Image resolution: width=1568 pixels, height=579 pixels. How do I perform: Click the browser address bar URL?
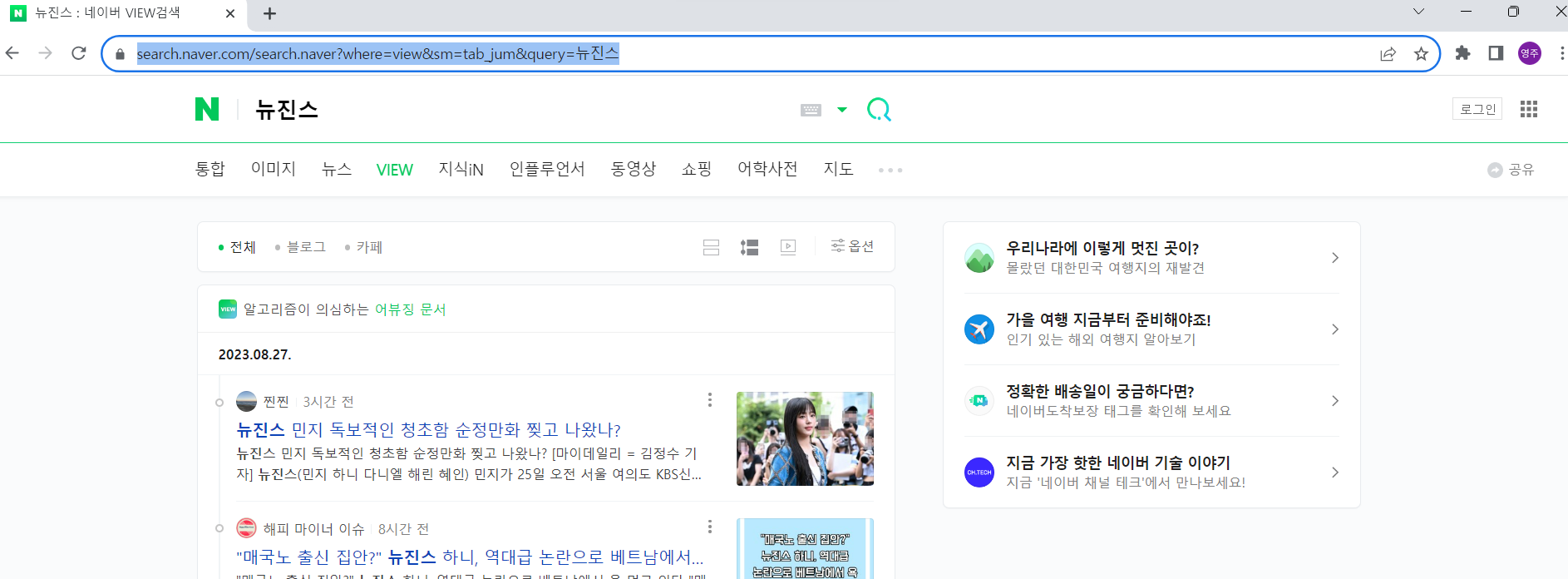377,54
